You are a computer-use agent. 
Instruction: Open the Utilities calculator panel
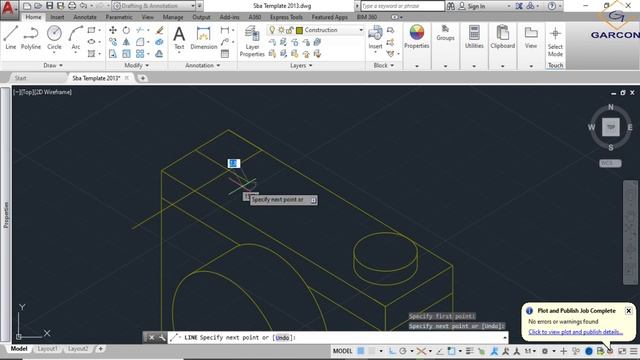(474, 37)
